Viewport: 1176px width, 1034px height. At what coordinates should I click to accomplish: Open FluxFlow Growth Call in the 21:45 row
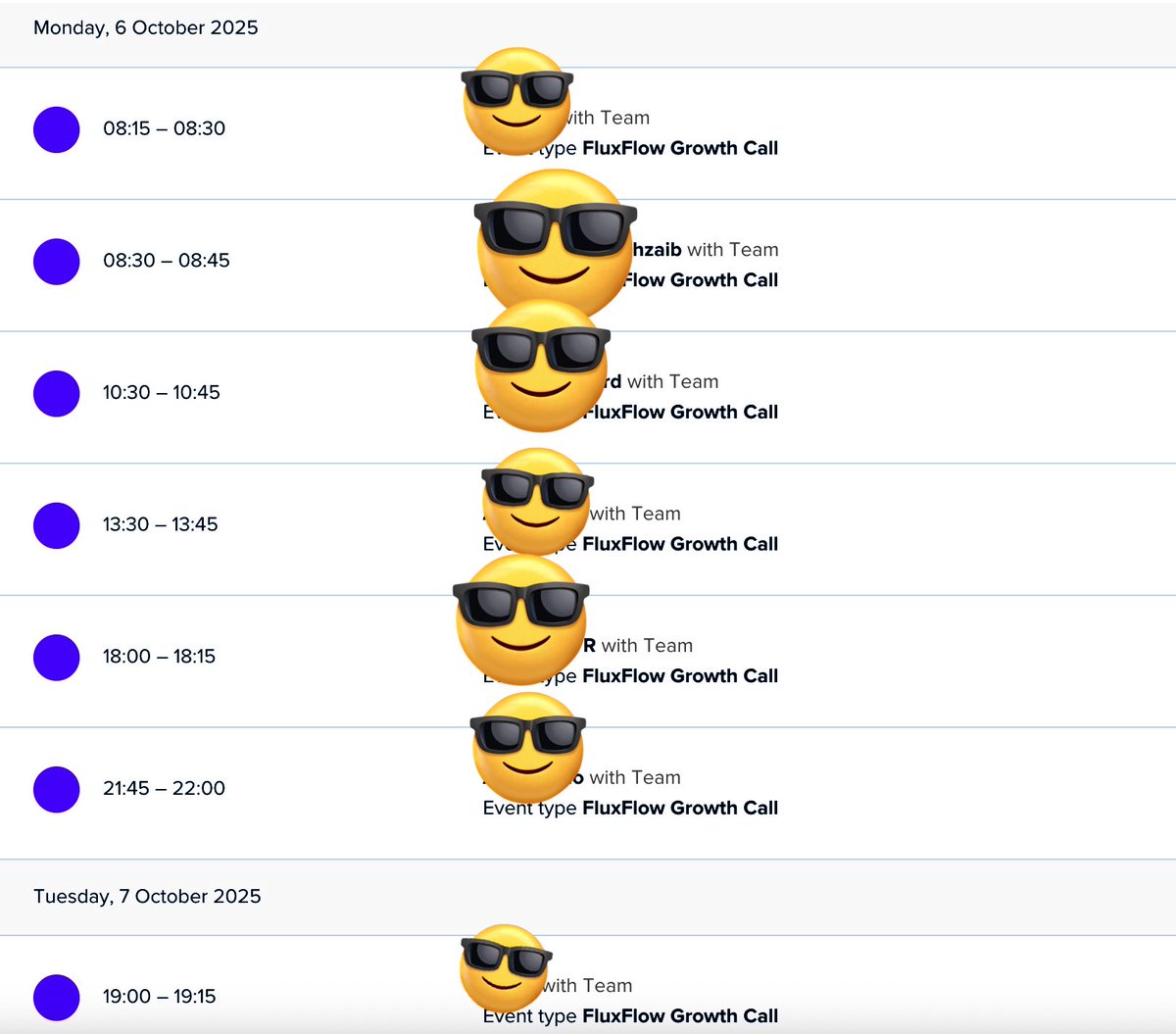(x=680, y=808)
